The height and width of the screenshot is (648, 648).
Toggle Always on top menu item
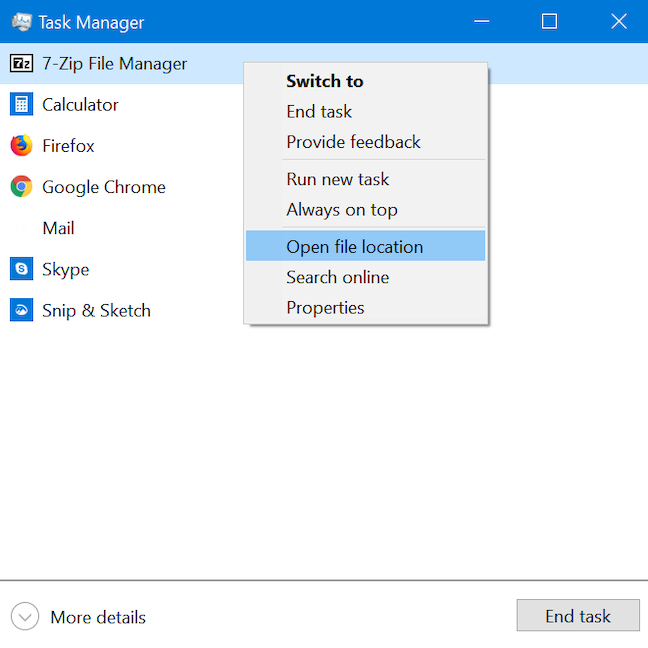pos(365,210)
